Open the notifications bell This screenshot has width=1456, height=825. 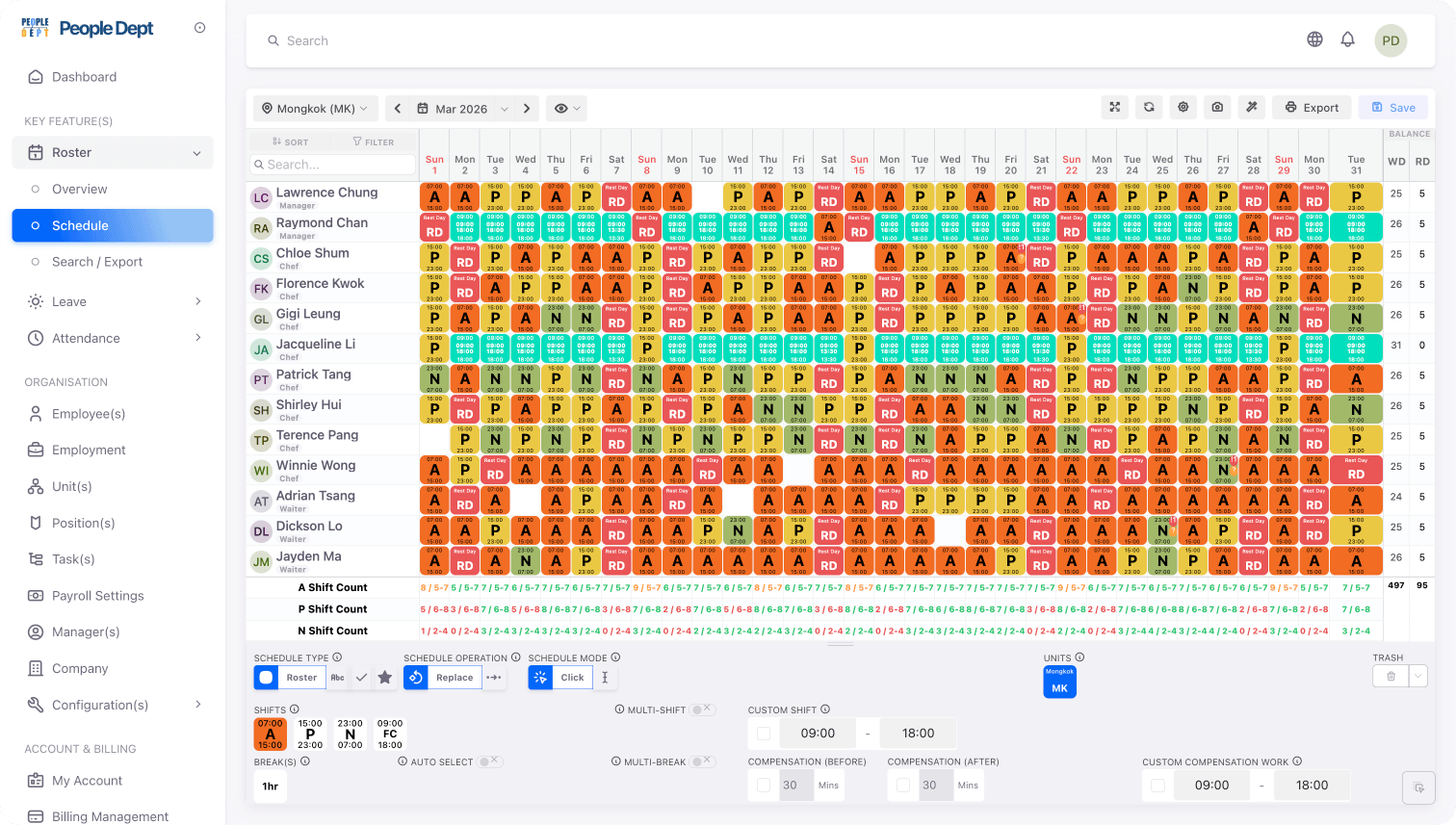pos(1348,39)
